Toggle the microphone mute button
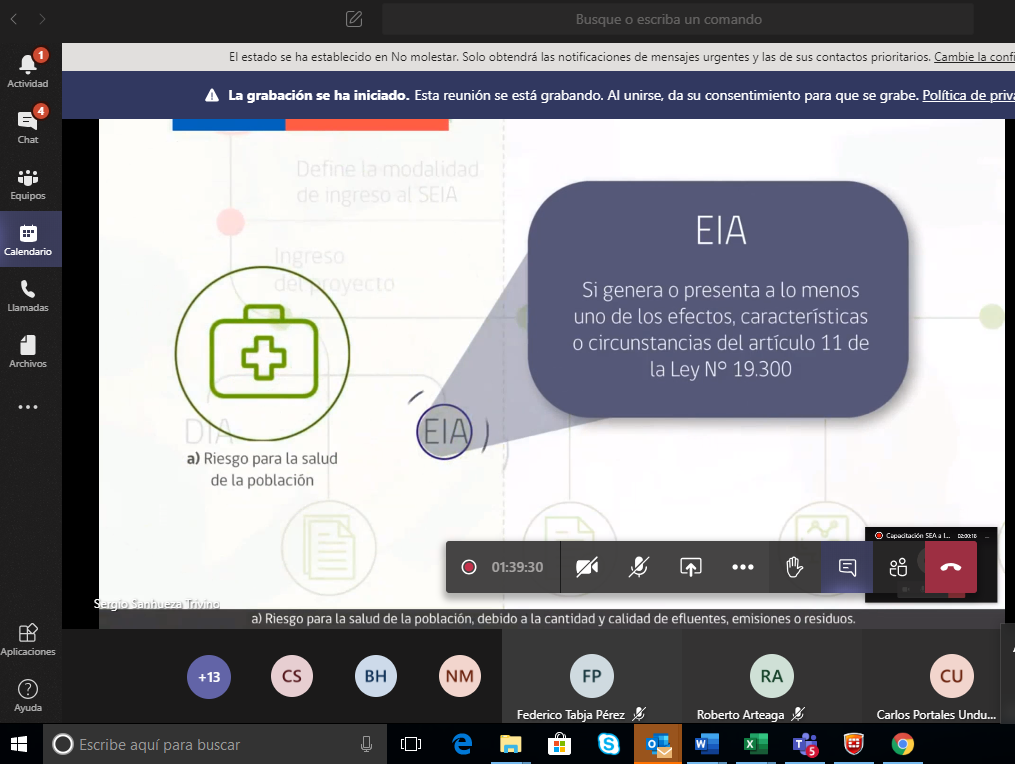The image size is (1015, 764). coord(638,567)
